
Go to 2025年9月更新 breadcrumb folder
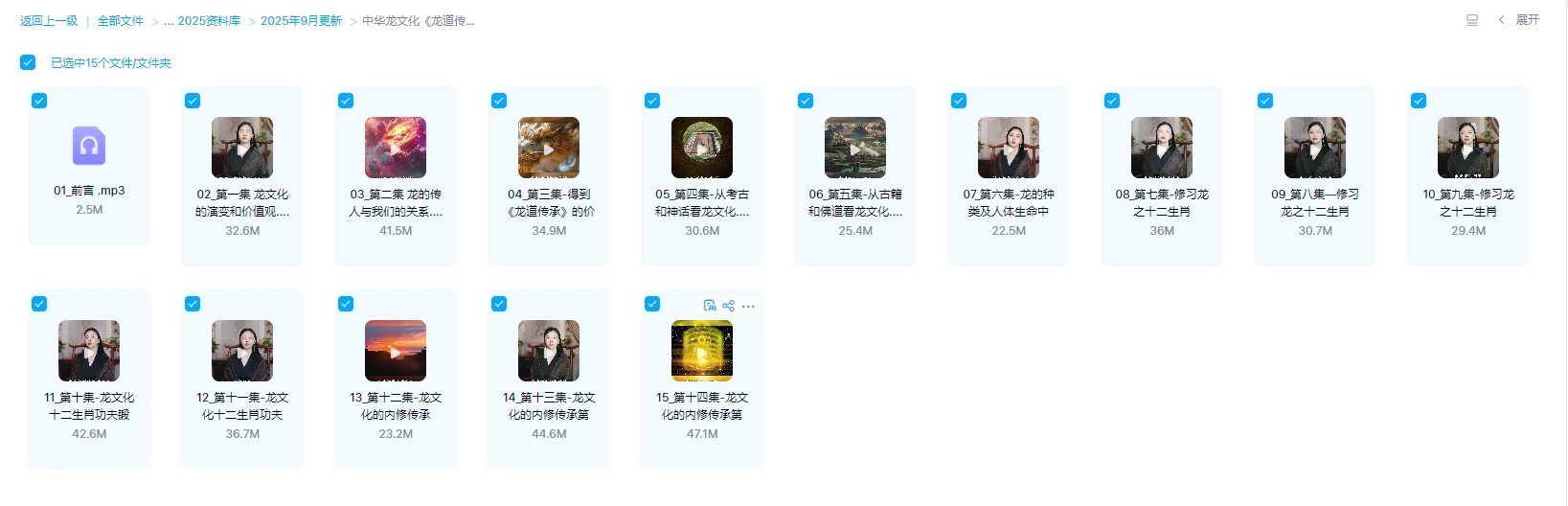click(x=301, y=20)
